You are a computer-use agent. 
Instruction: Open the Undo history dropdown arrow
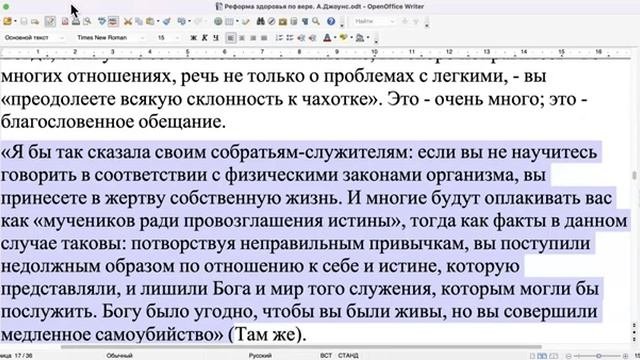189,21
